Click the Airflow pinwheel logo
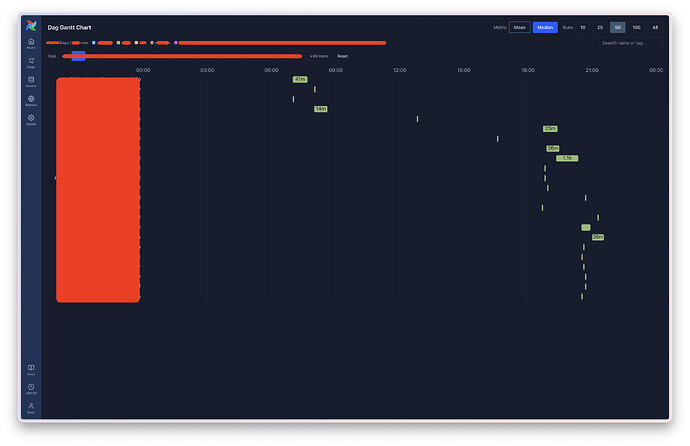This screenshot has height=446, width=690. point(31,25)
